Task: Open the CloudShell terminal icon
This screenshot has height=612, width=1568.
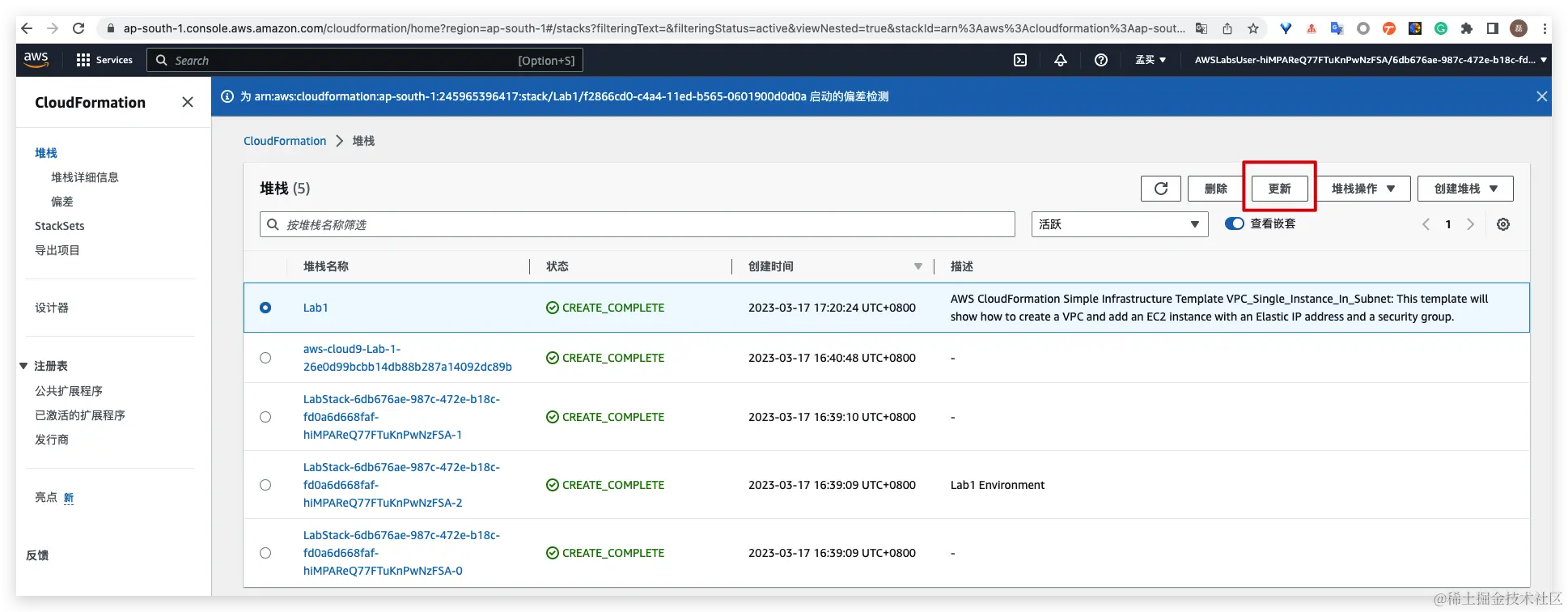Action: [1020, 60]
